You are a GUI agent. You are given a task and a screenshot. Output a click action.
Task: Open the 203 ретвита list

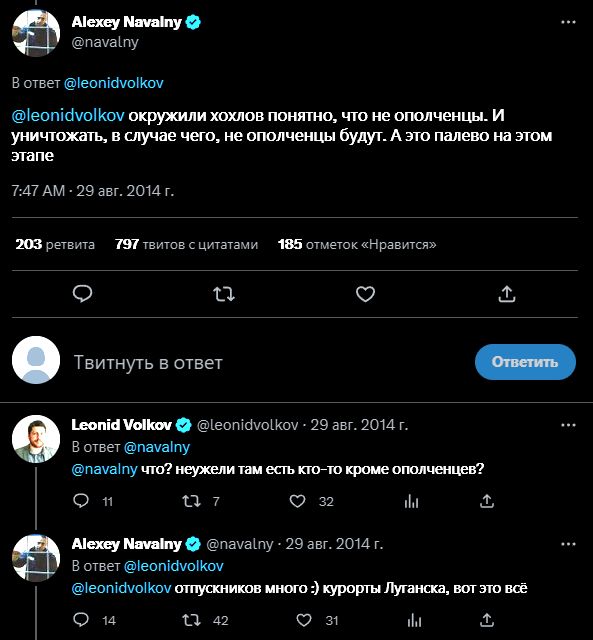point(55,244)
